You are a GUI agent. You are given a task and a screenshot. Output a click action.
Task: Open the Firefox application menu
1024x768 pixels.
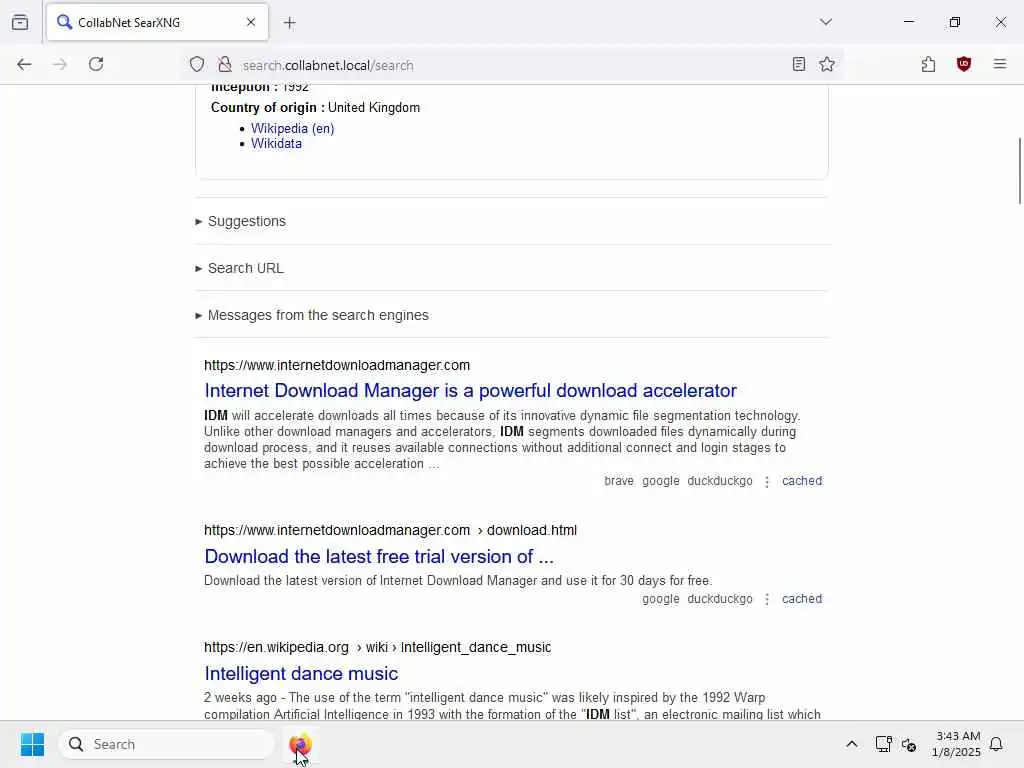pos(999,64)
